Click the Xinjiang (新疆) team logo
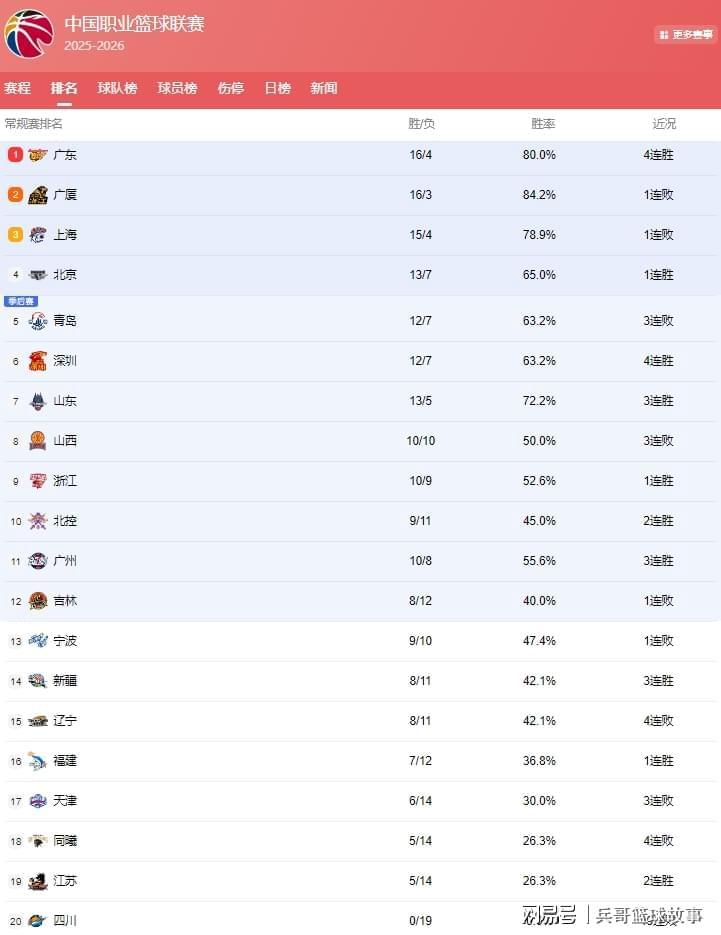Image resolution: width=721 pixels, height=935 pixels. click(x=38, y=681)
